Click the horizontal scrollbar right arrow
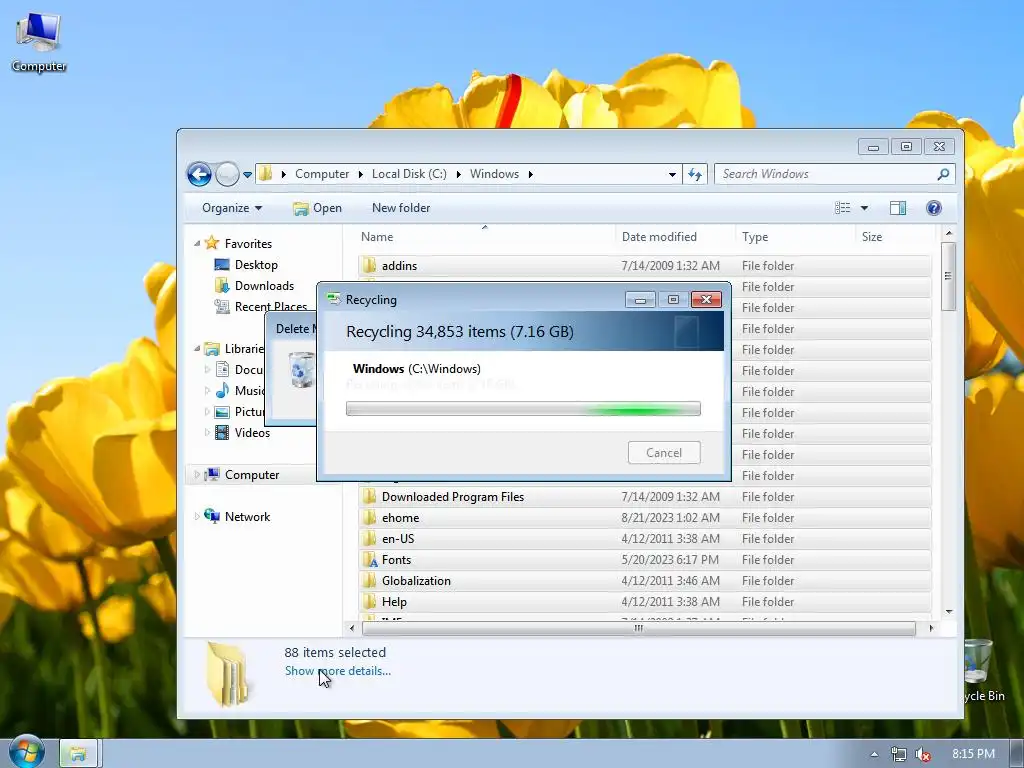Image resolution: width=1024 pixels, height=768 pixels. (931, 628)
